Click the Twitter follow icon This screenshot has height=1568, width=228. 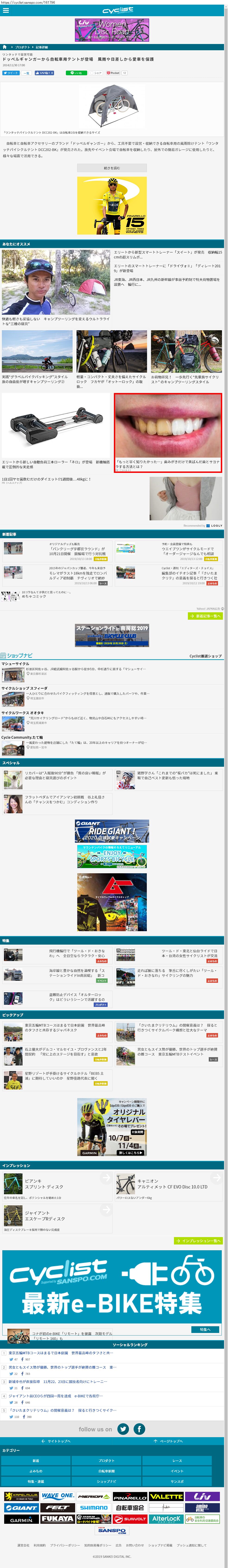pyautogui.click(x=123, y=1429)
